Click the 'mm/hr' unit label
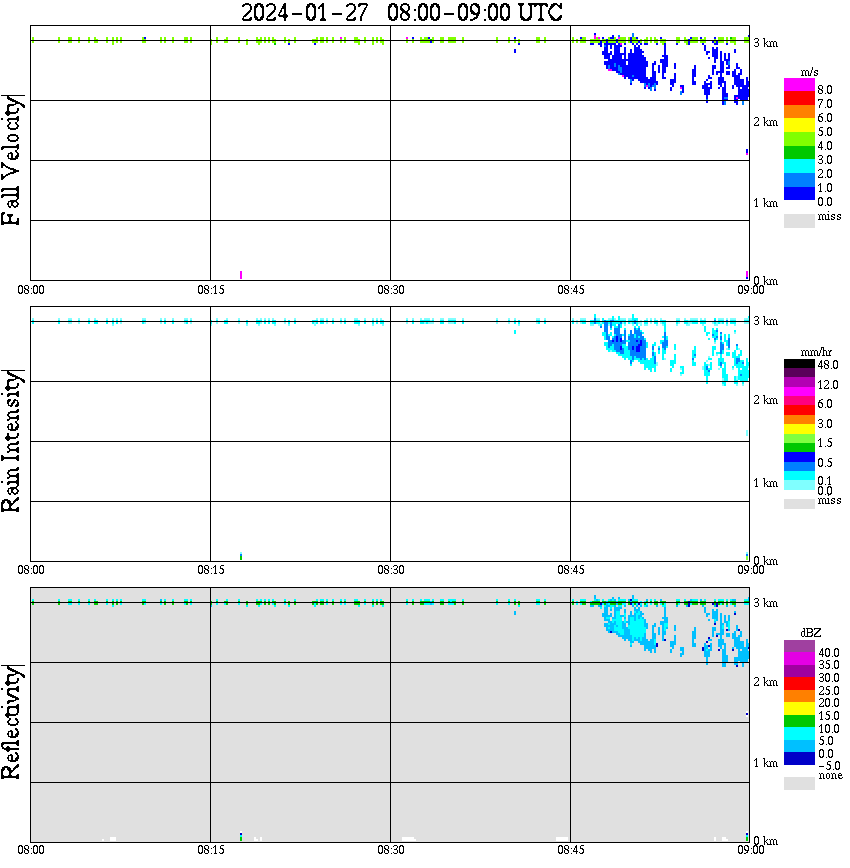 (816, 352)
